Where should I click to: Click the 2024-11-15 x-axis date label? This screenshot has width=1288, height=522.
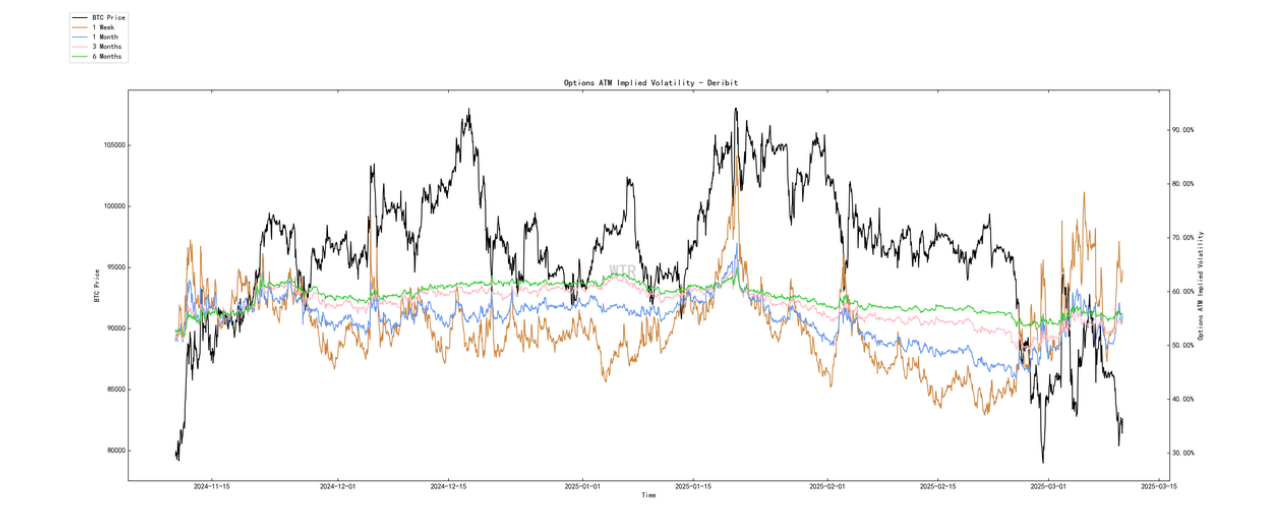tap(211, 487)
